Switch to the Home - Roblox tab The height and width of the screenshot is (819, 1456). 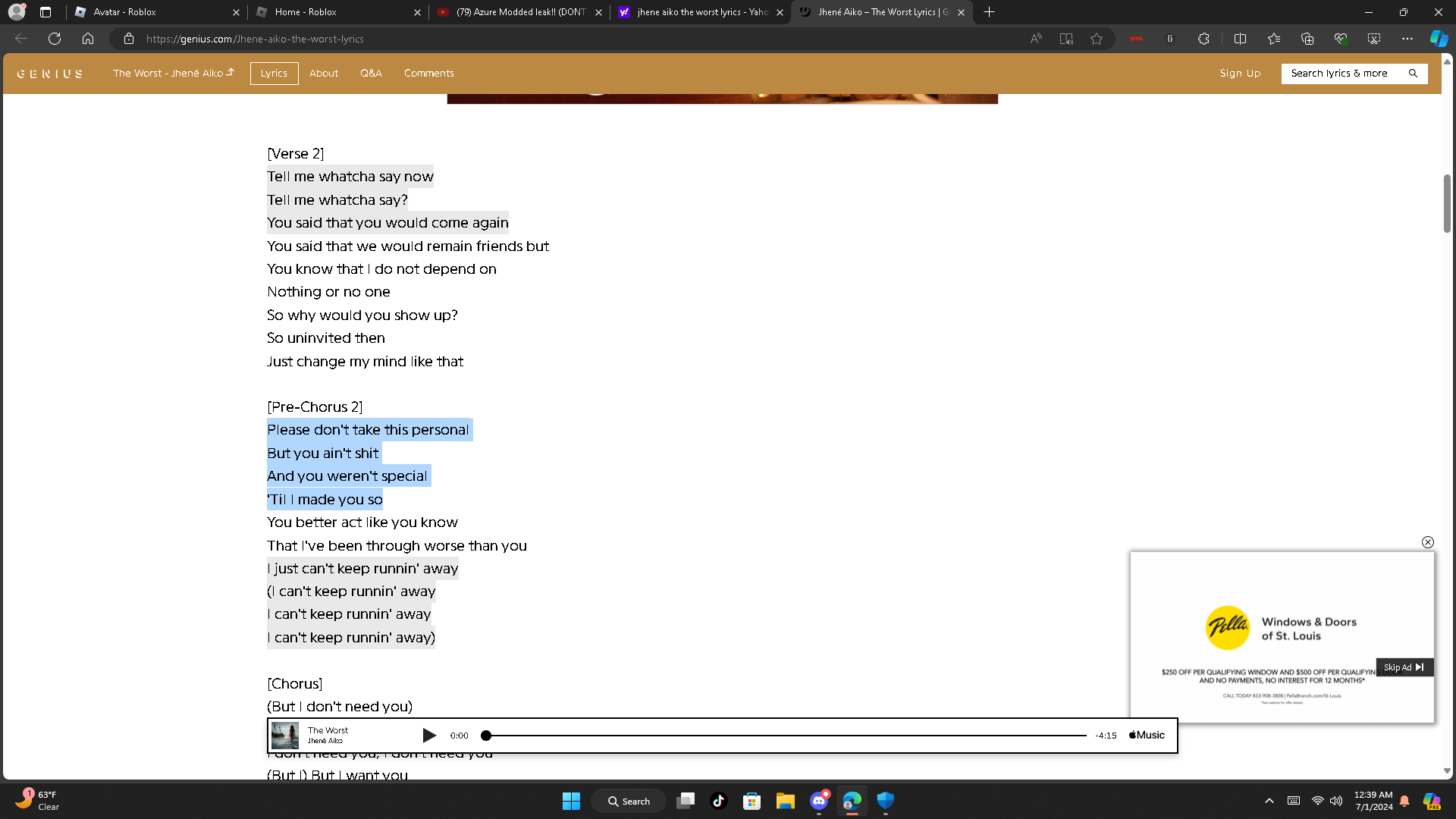tap(337, 12)
